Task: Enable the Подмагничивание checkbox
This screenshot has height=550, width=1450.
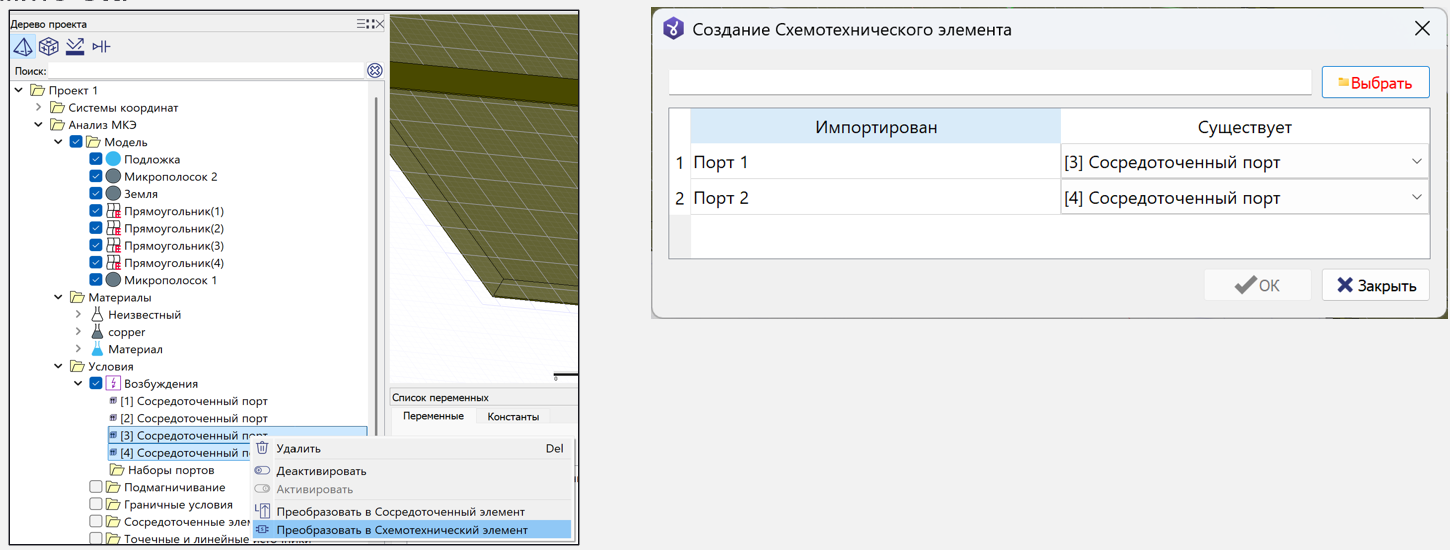Action: [96, 488]
